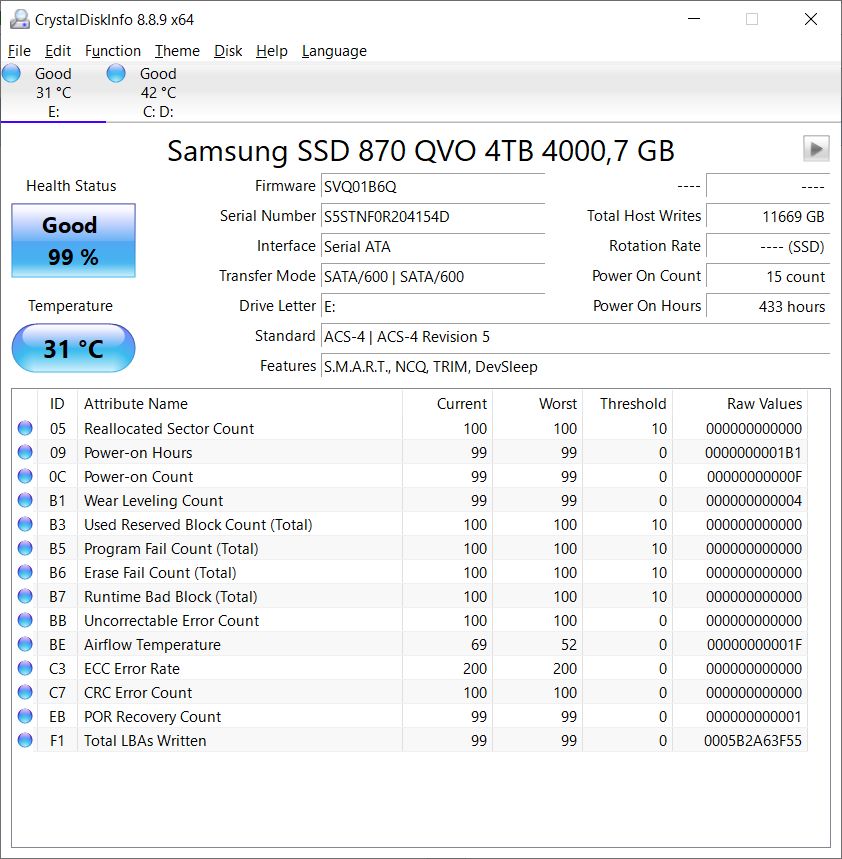The width and height of the screenshot is (842, 859).
Task: Click the Standard field ACS-4
Action: 575,336
